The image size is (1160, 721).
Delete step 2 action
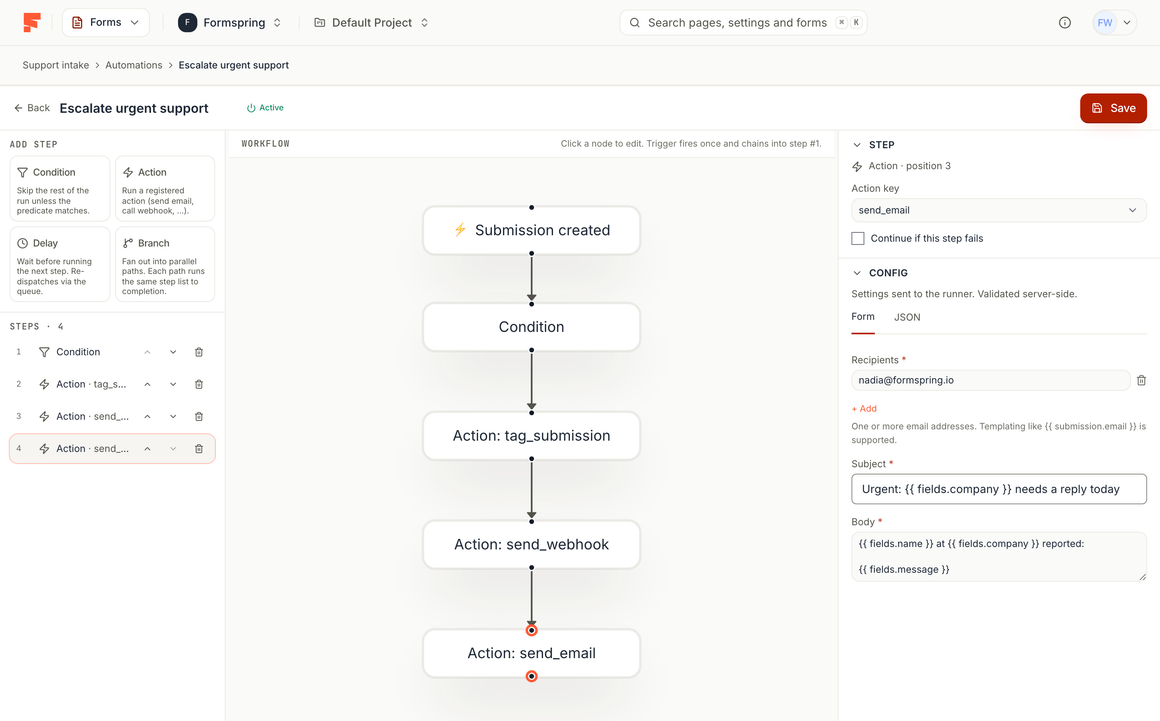tap(199, 385)
